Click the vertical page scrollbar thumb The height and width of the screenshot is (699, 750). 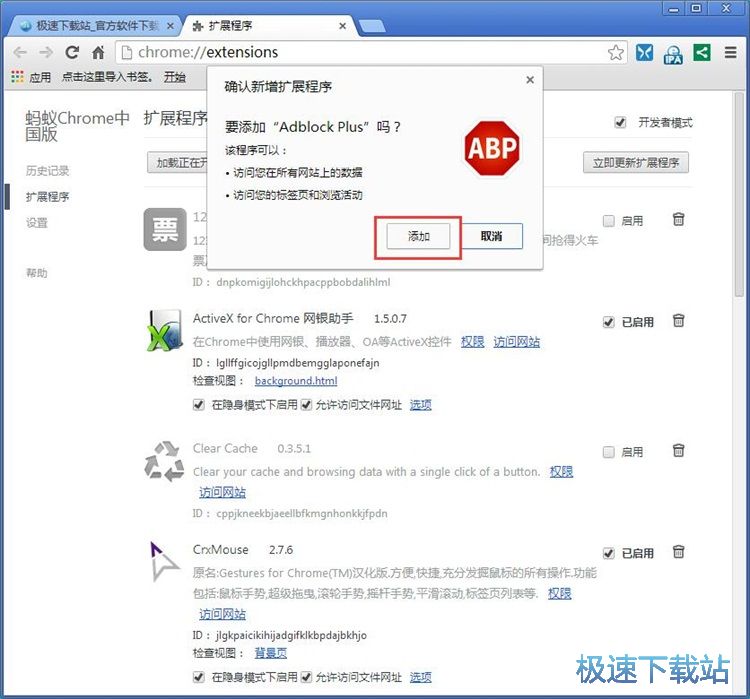[x=739, y=196]
